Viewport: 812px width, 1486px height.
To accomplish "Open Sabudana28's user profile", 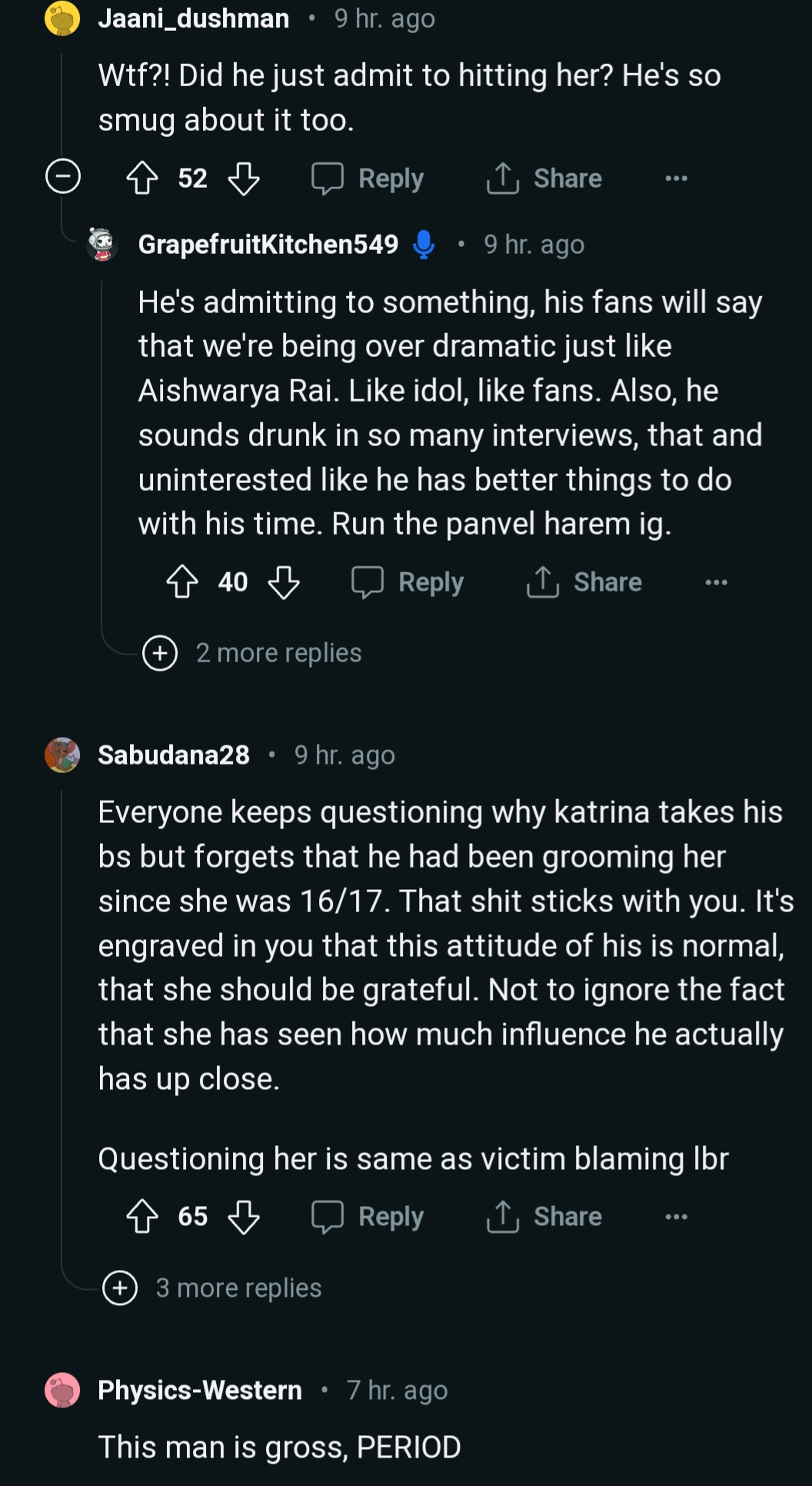I will click(x=174, y=755).
